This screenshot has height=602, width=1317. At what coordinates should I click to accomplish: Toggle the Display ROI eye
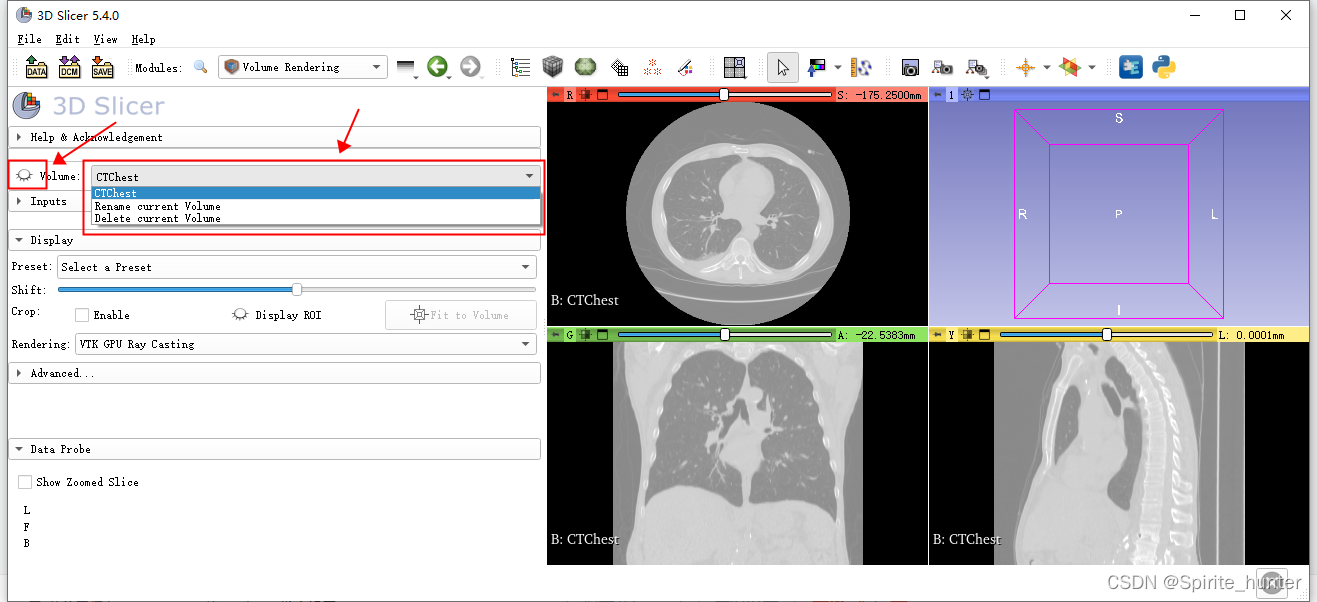tap(240, 315)
